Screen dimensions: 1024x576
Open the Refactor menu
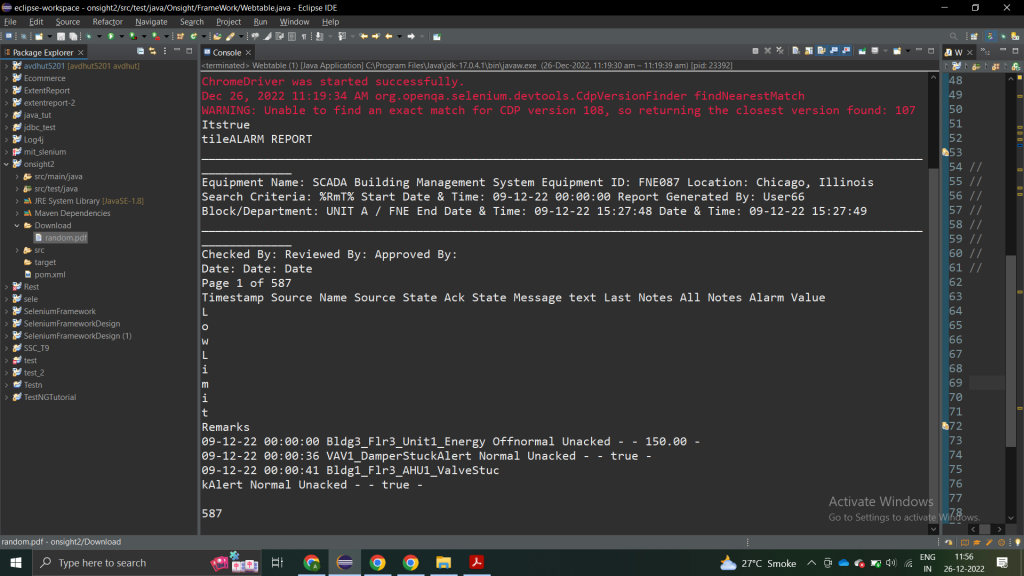pos(107,22)
